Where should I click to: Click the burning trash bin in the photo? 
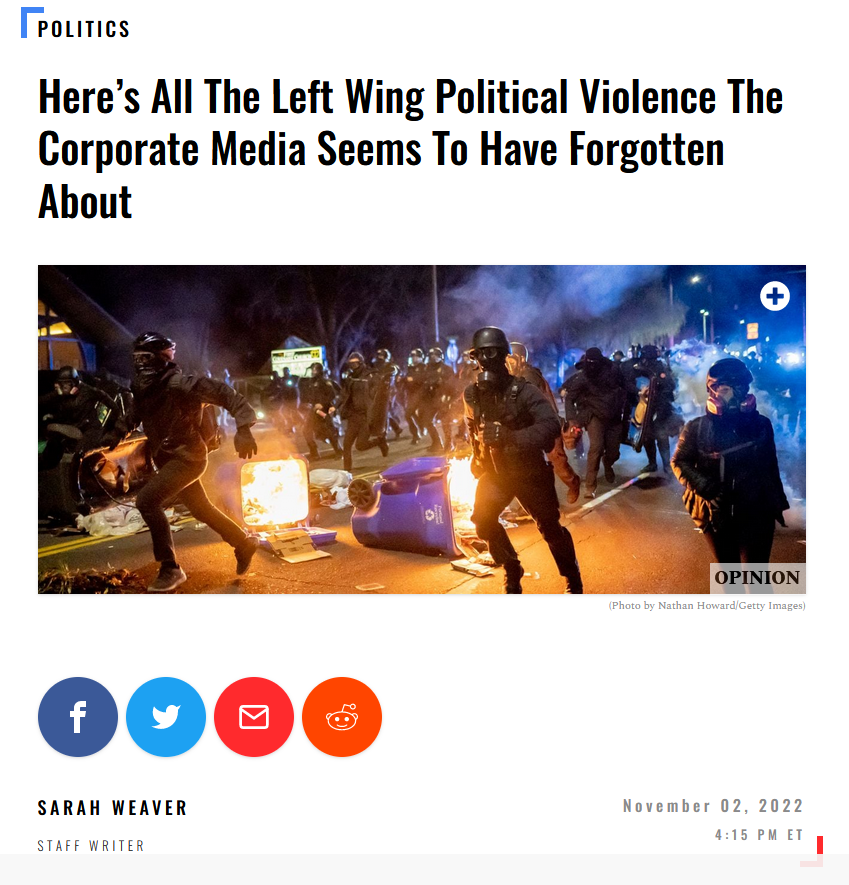tap(274, 491)
